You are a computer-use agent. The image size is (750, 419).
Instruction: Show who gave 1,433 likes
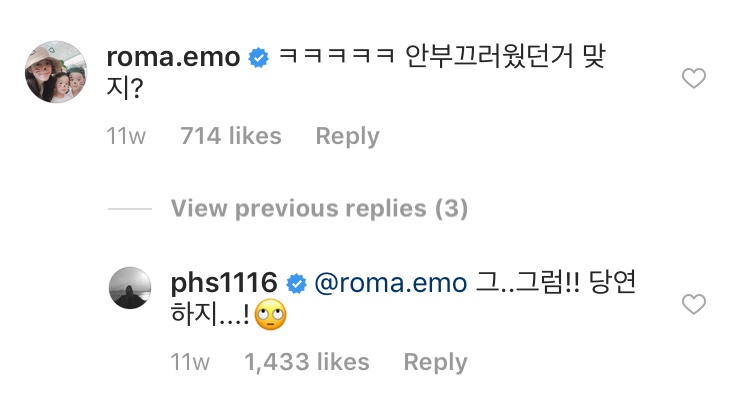pos(306,362)
